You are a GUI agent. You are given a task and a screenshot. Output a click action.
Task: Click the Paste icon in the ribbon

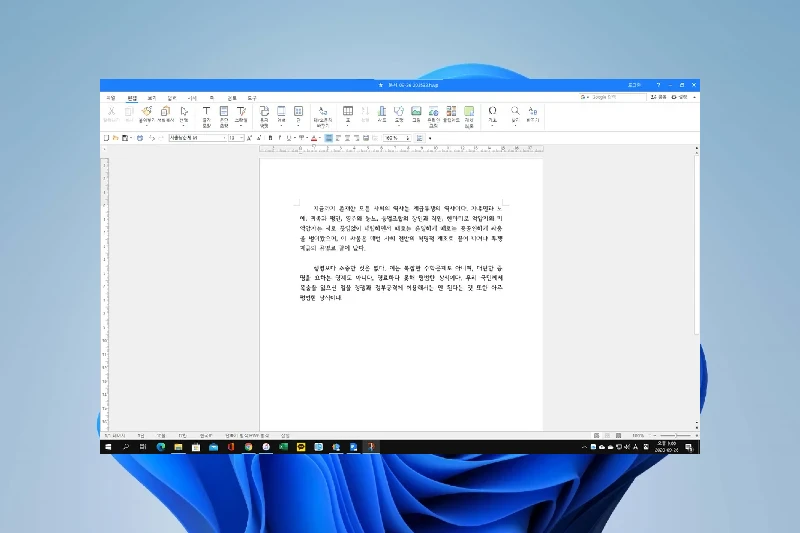146,111
